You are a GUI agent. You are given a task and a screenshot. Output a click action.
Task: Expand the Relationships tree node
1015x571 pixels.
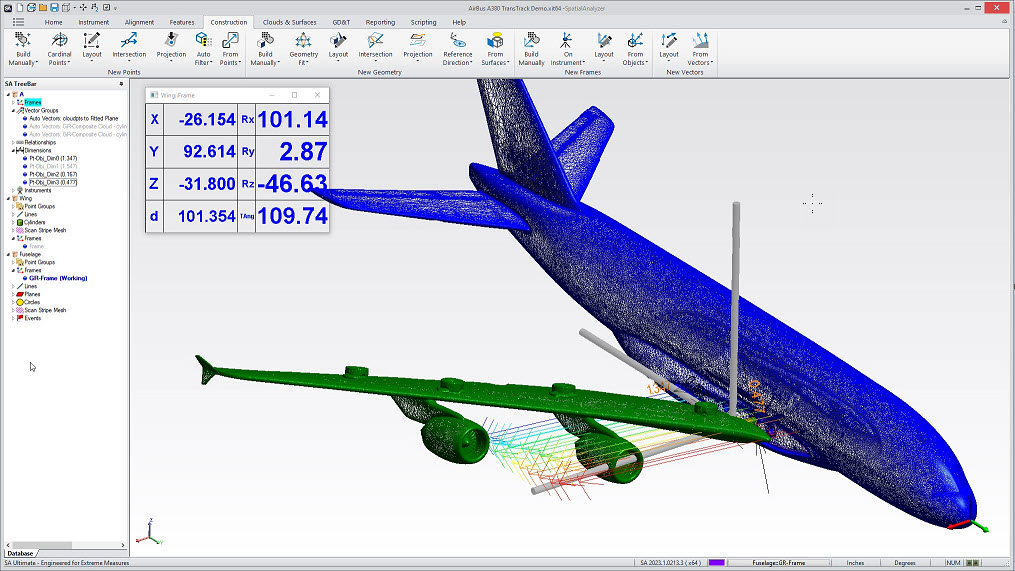[13, 142]
